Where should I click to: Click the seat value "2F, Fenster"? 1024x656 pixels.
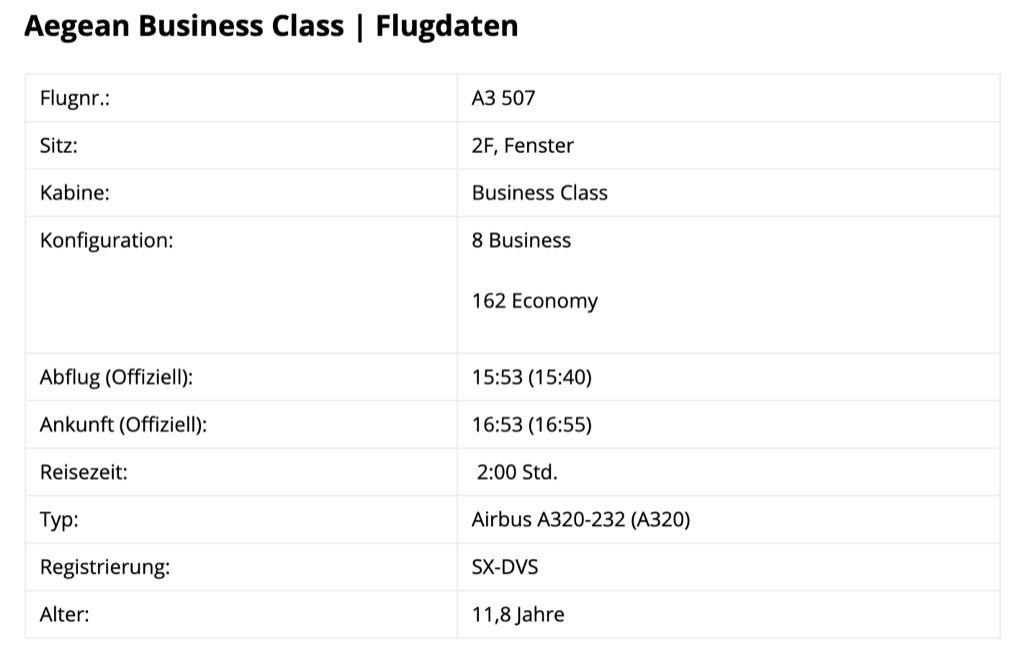click(x=522, y=145)
